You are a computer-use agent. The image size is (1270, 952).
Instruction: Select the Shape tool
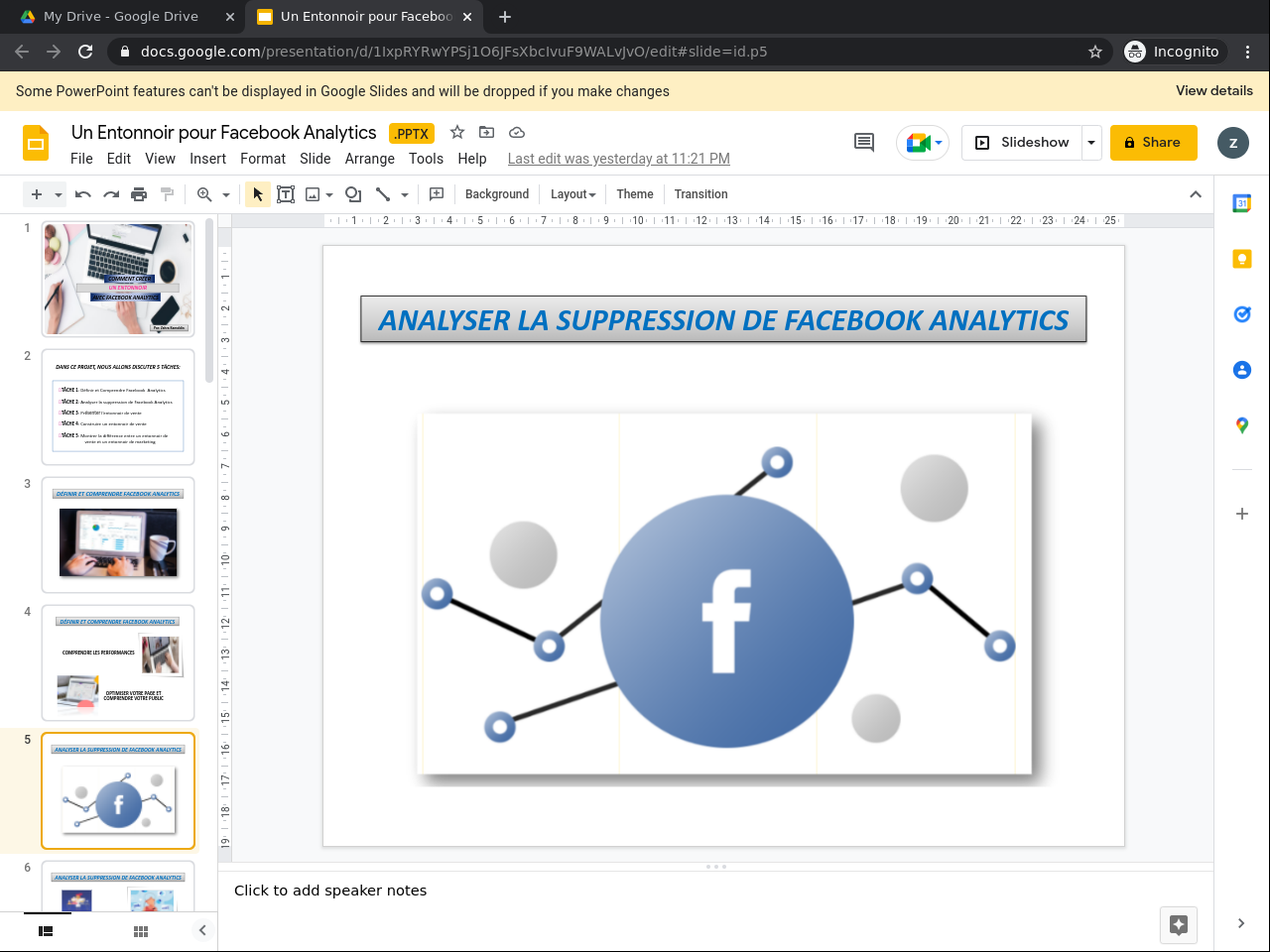353,194
